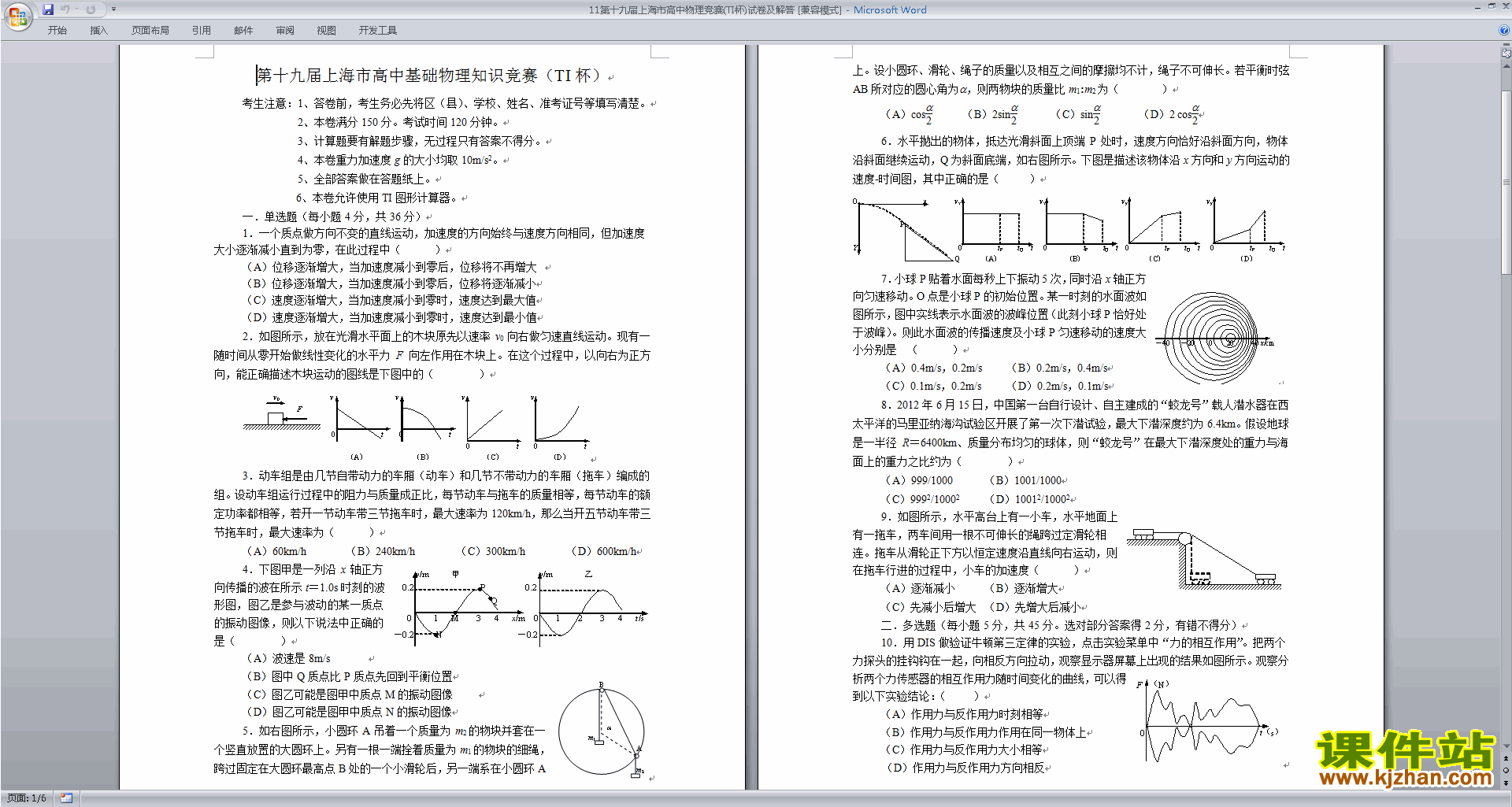Open the 邮件 ribbon tab
The height and width of the screenshot is (807, 1512).
243,30
